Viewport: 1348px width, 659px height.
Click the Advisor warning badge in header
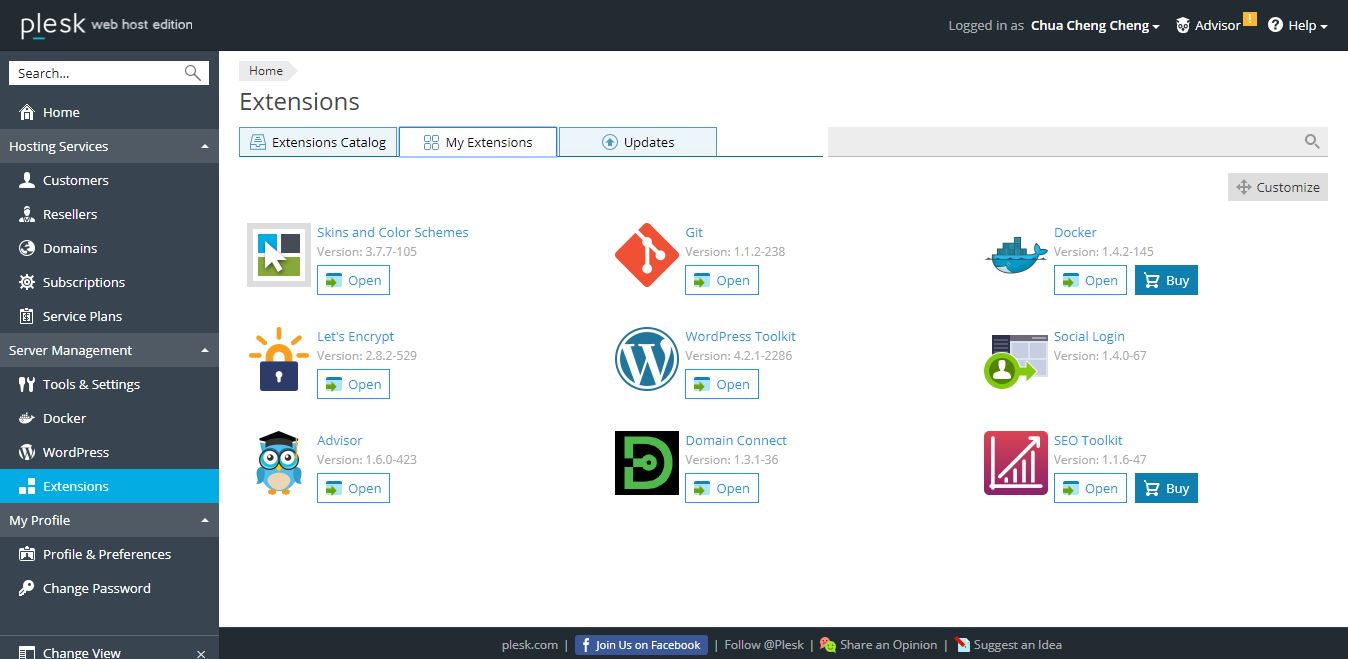tap(1250, 18)
